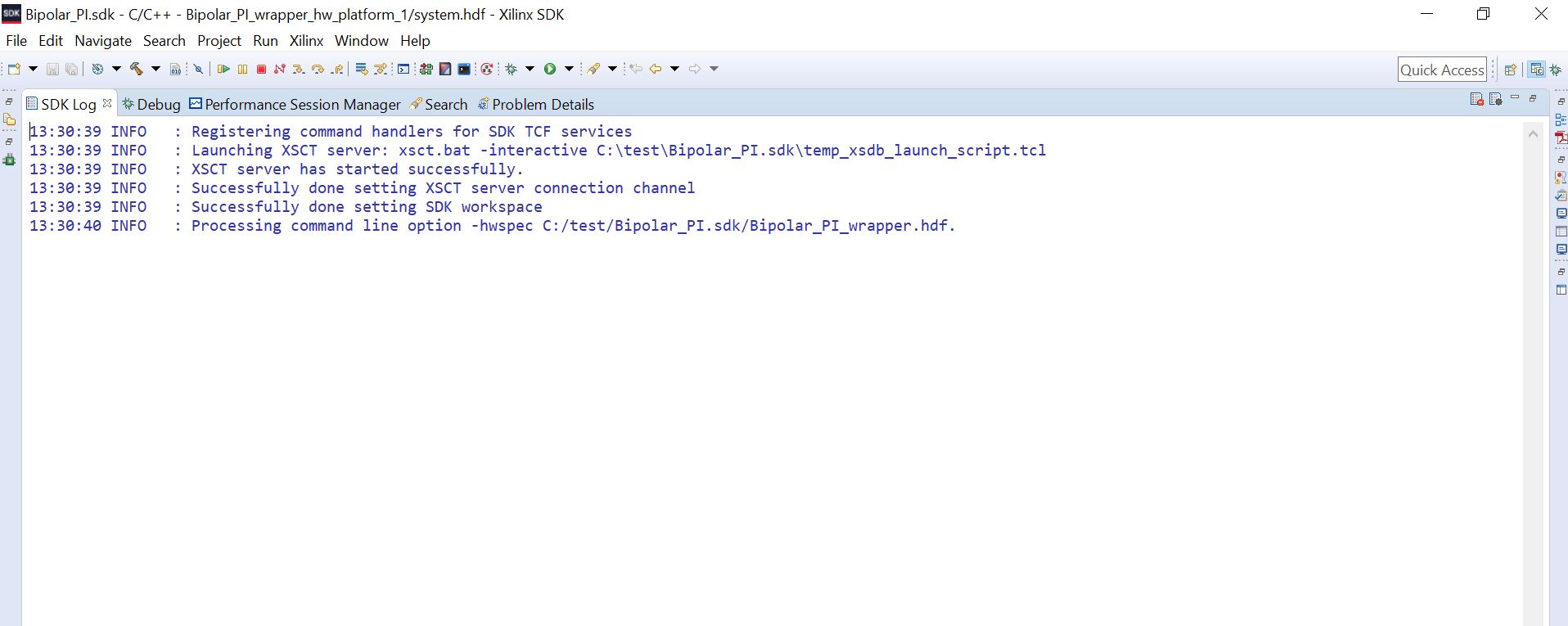Click the Disconnect toolbar icon
This screenshot has height=626, width=1568.
tap(280, 70)
